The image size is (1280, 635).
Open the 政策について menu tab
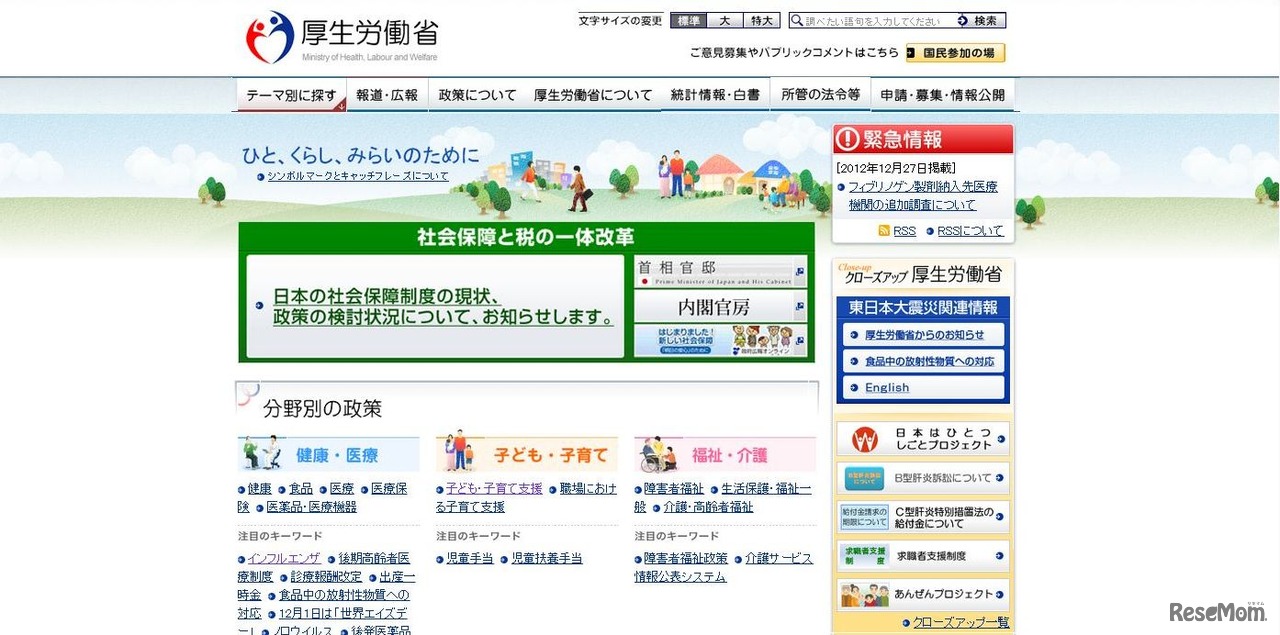coord(477,95)
